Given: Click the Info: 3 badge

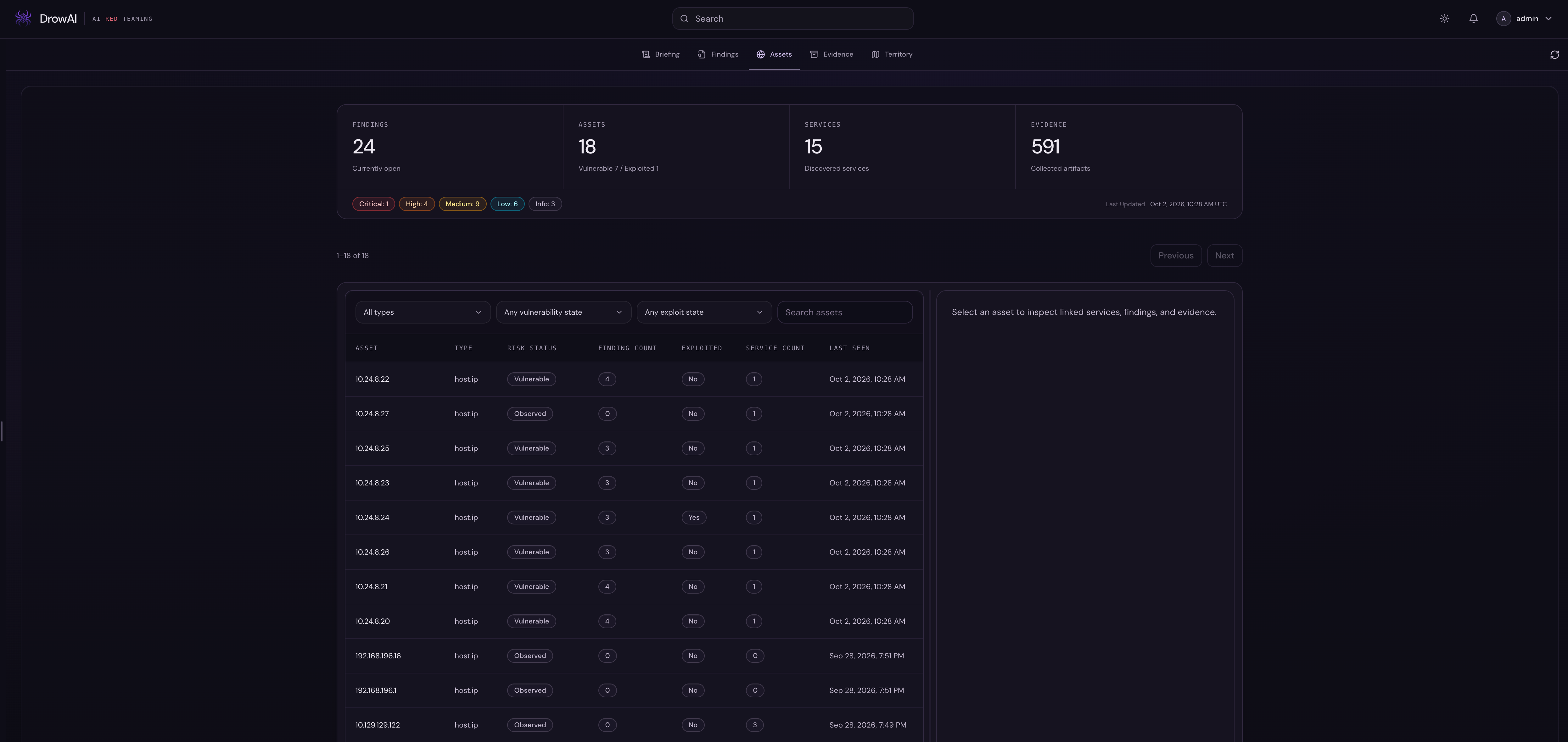Looking at the screenshot, I should 545,204.
